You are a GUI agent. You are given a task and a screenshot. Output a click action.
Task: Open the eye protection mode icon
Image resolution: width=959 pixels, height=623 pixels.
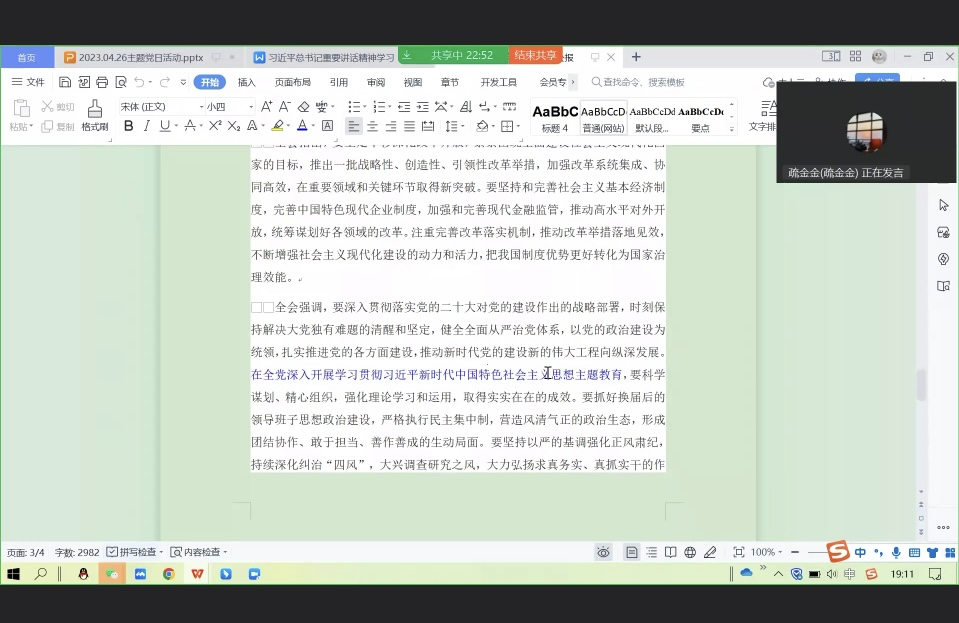coord(603,552)
